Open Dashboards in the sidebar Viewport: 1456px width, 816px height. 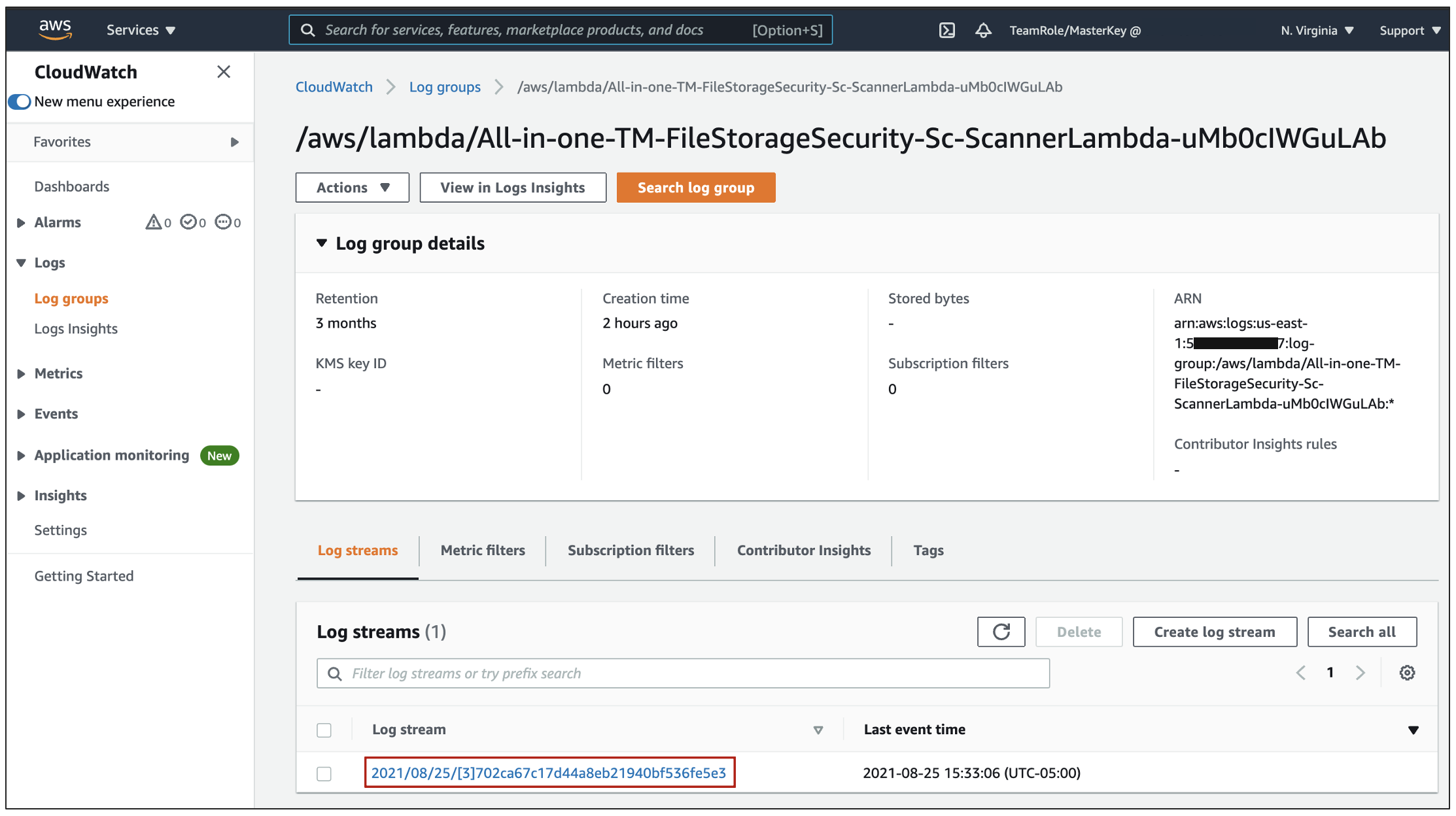pos(72,186)
